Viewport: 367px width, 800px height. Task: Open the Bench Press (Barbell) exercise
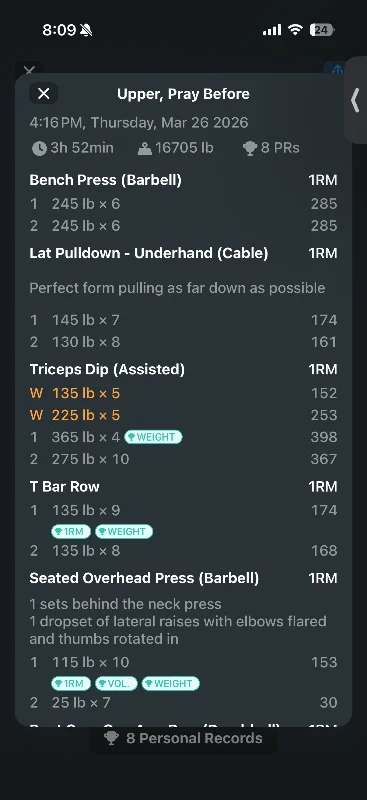[105, 180]
